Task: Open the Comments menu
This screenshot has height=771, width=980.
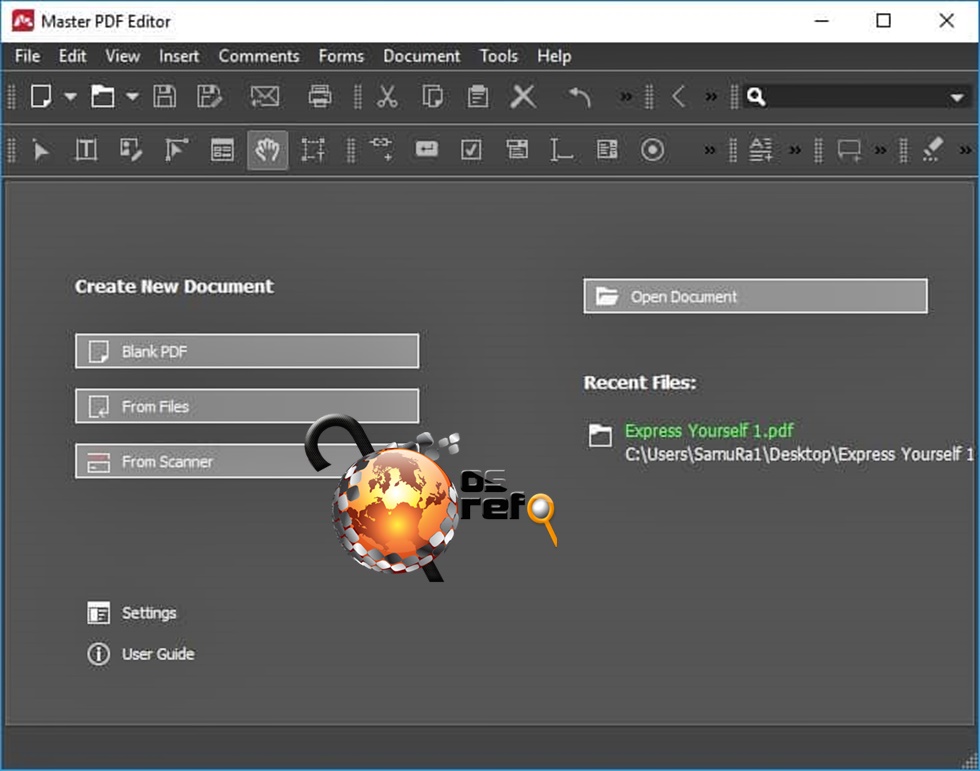Action: pos(259,56)
